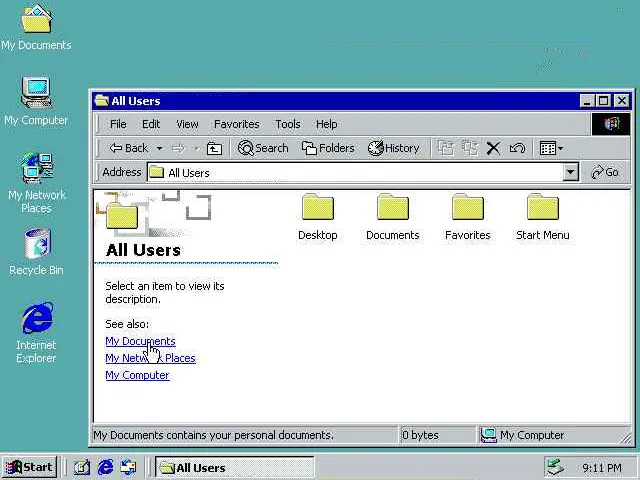The height and width of the screenshot is (480, 640).
Task: Launch Internet Explorer from quick launch
Action: coord(105,467)
